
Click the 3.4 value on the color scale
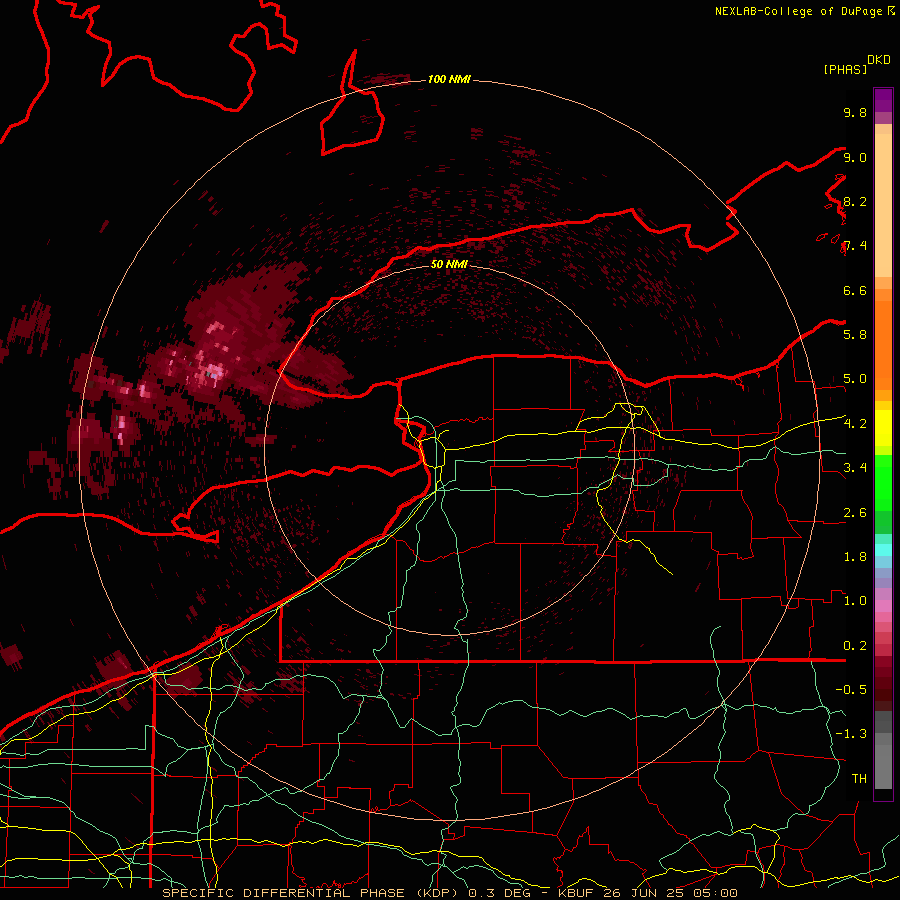pos(855,468)
